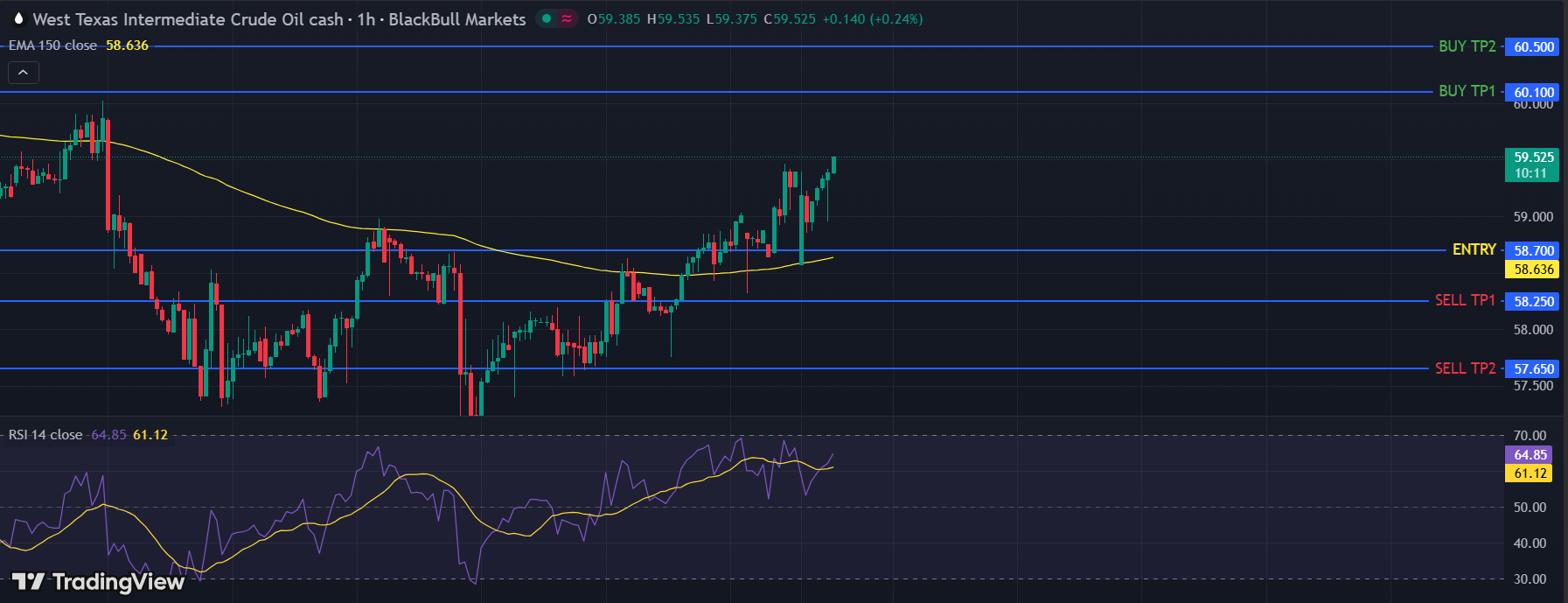
Task: Click the SELL TP2 line label
Action: pyautogui.click(x=1465, y=368)
